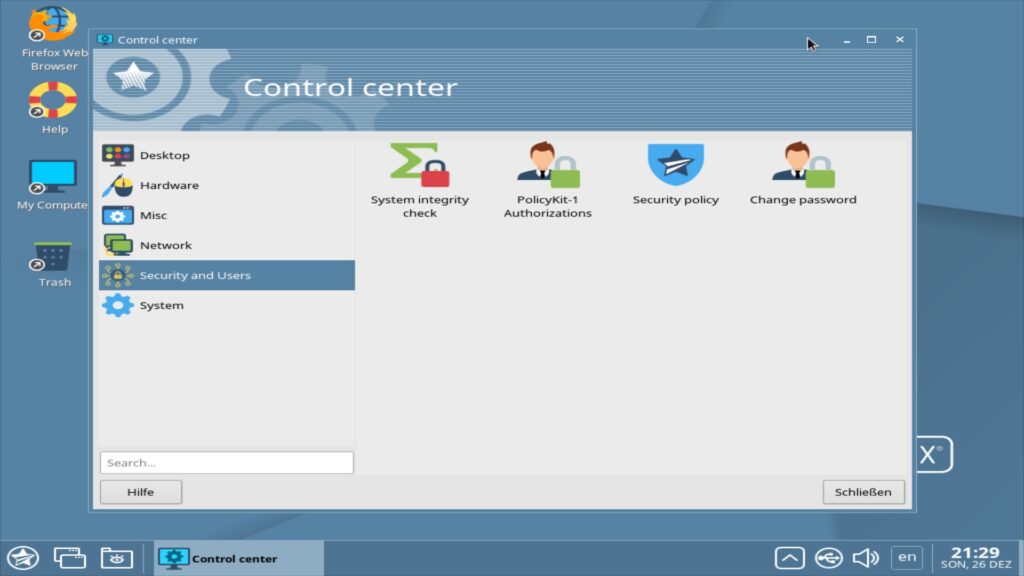The width and height of the screenshot is (1024, 576).
Task: Click the Schließen button
Action: 863,492
